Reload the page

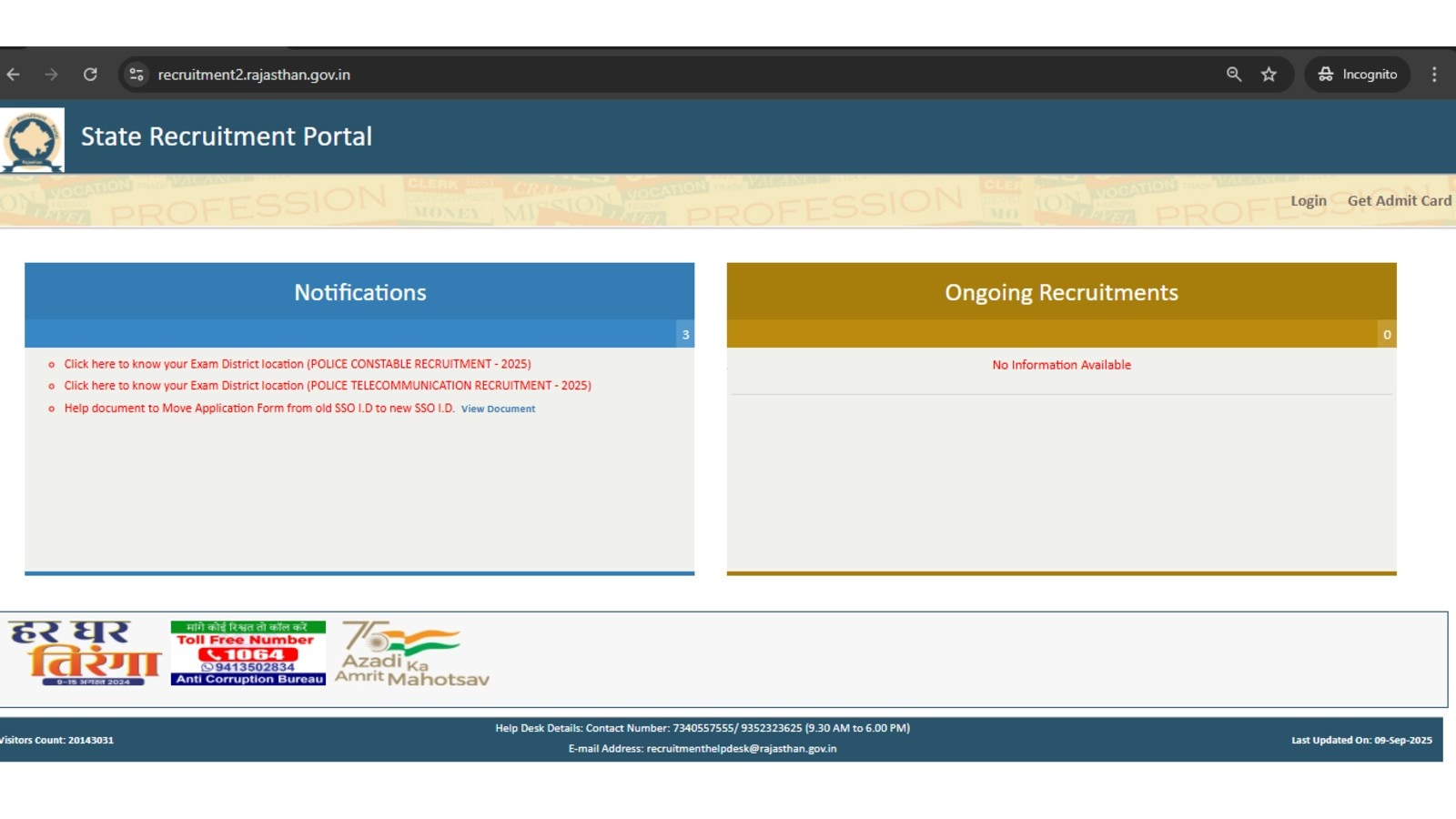[90, 75]
